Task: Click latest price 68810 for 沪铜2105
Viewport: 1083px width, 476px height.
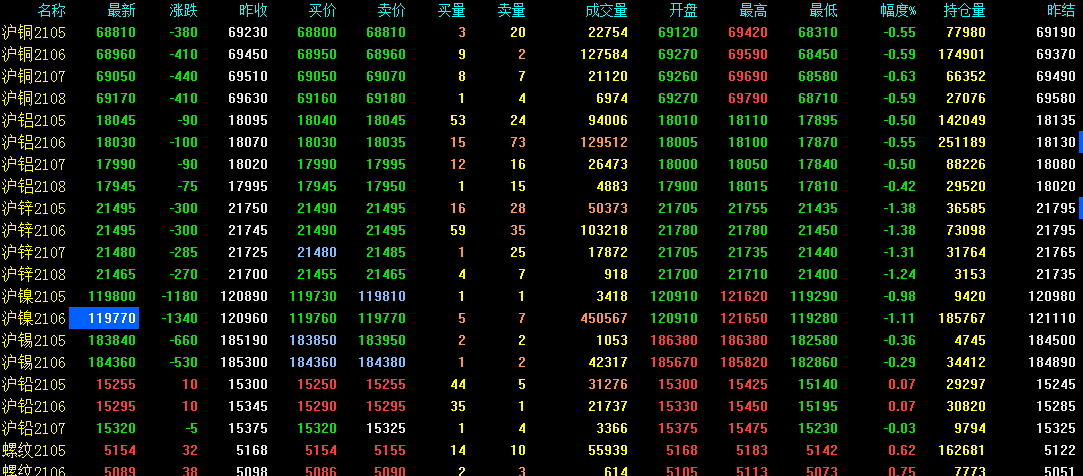Action: (116, 32)
